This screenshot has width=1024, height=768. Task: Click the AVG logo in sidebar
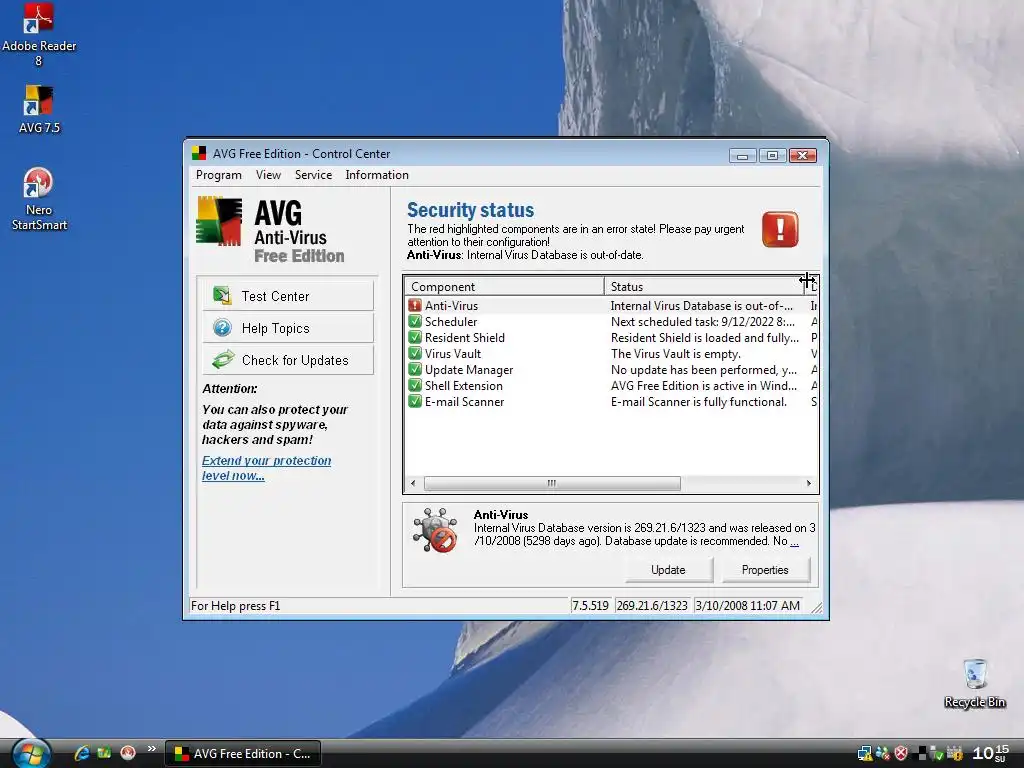(x=219, y=221)
